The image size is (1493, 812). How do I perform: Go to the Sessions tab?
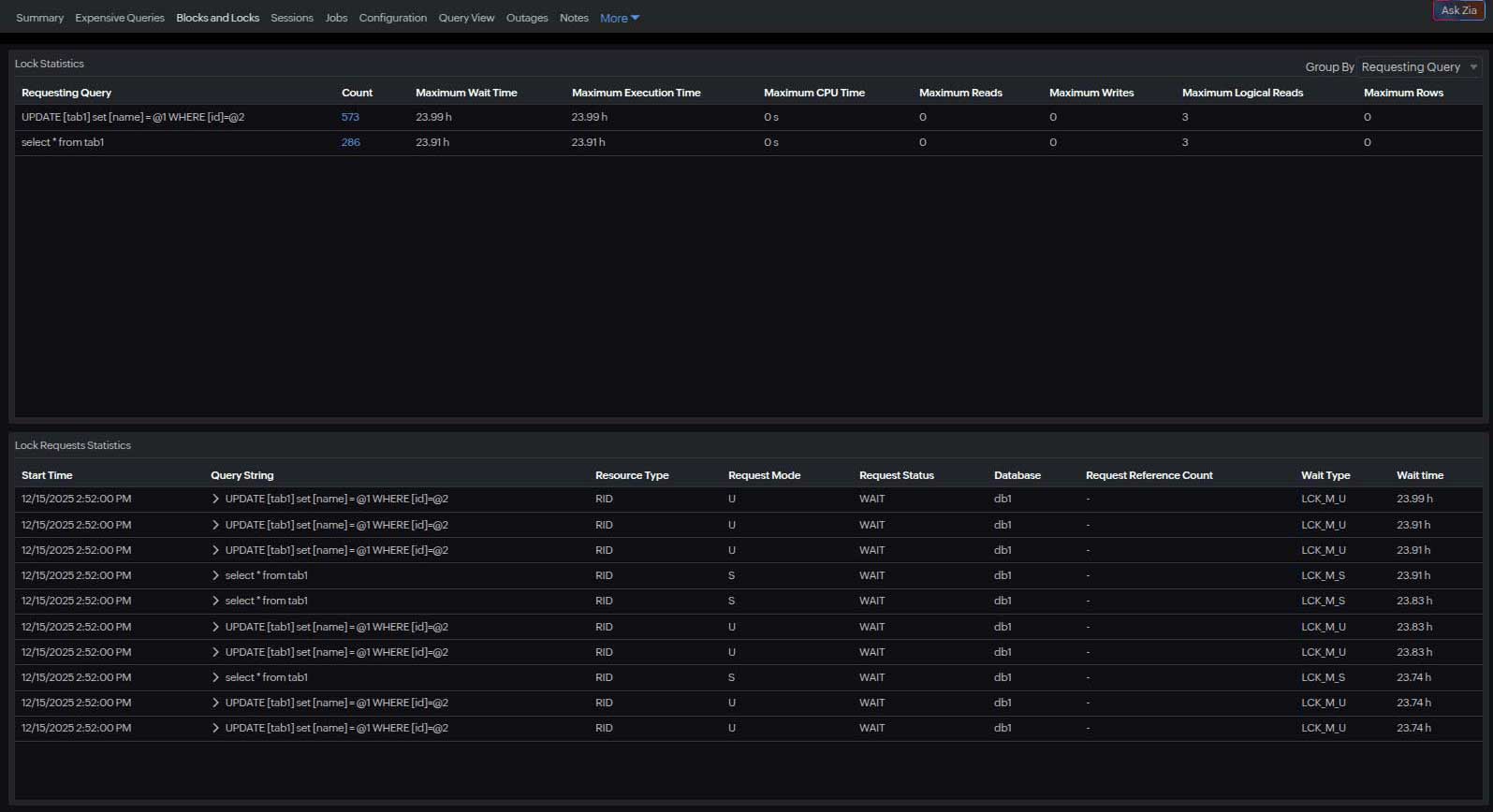point(292,18)
